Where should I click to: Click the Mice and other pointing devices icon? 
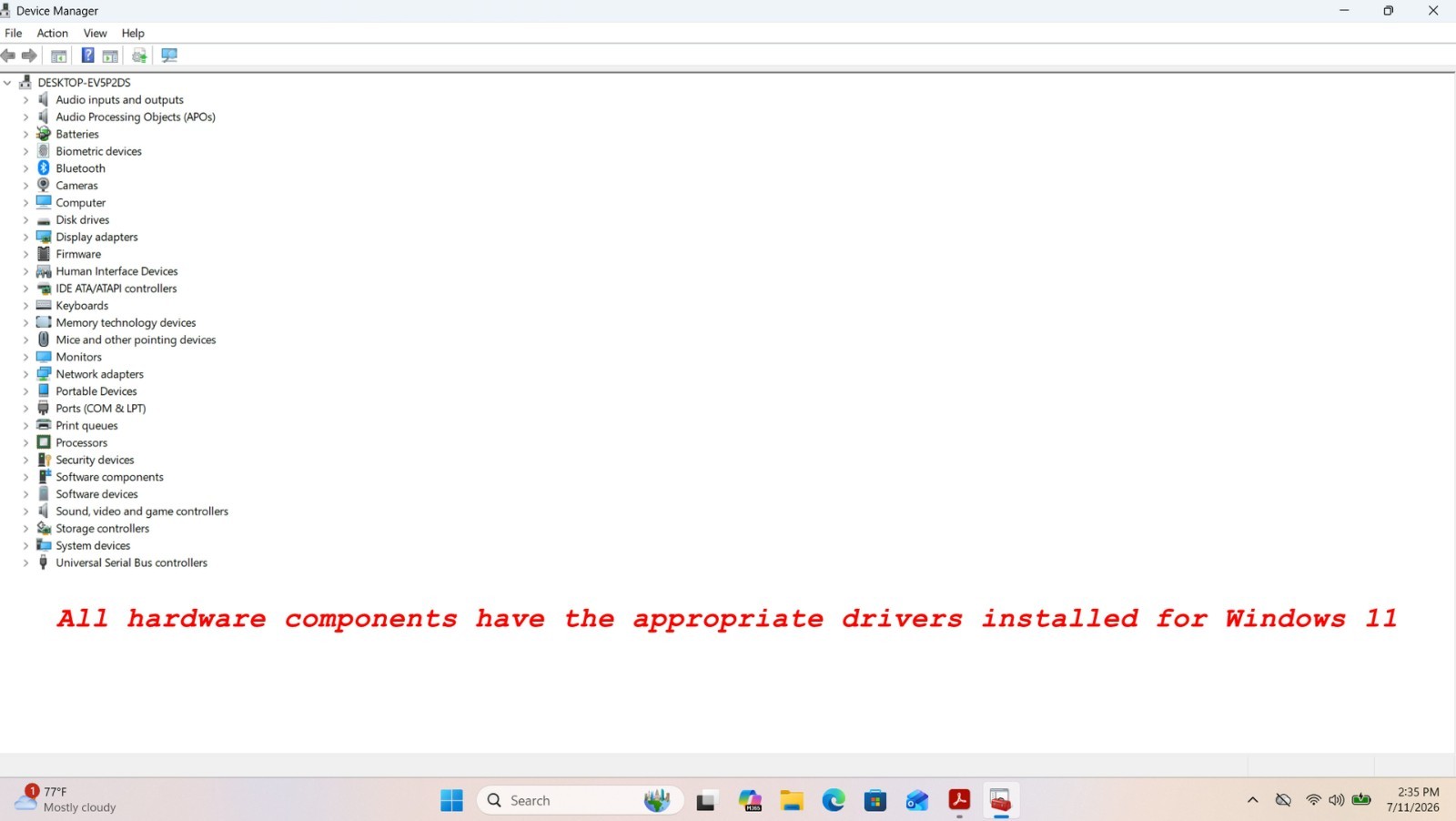43,340
